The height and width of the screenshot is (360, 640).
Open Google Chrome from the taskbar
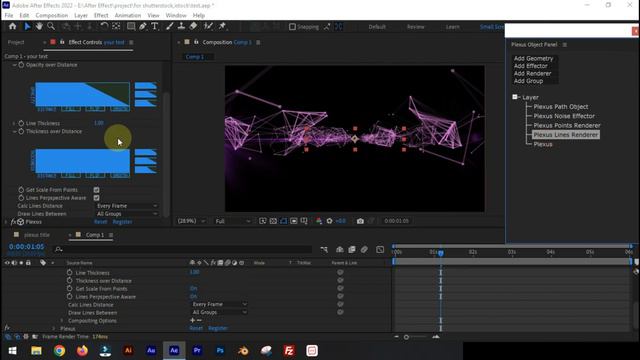(59, 351)
